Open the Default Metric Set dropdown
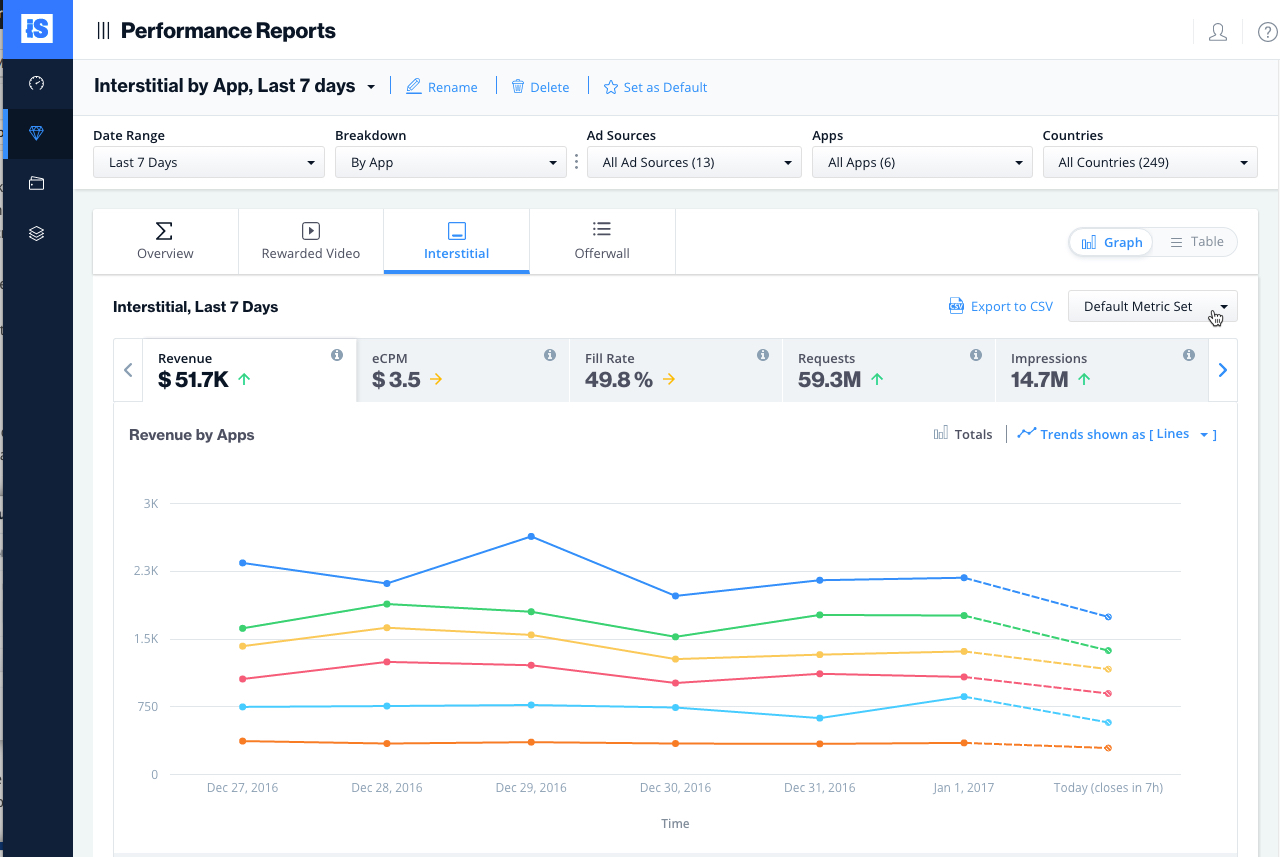The width and height of the screenshot is (1280, 857). click(x=1152, y=306)
